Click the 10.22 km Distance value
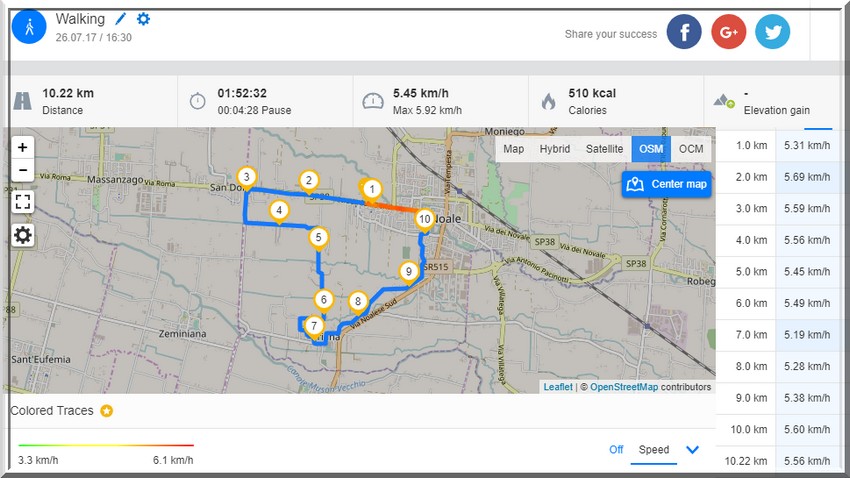Viewport: 850px width, 478px height. 68,93
